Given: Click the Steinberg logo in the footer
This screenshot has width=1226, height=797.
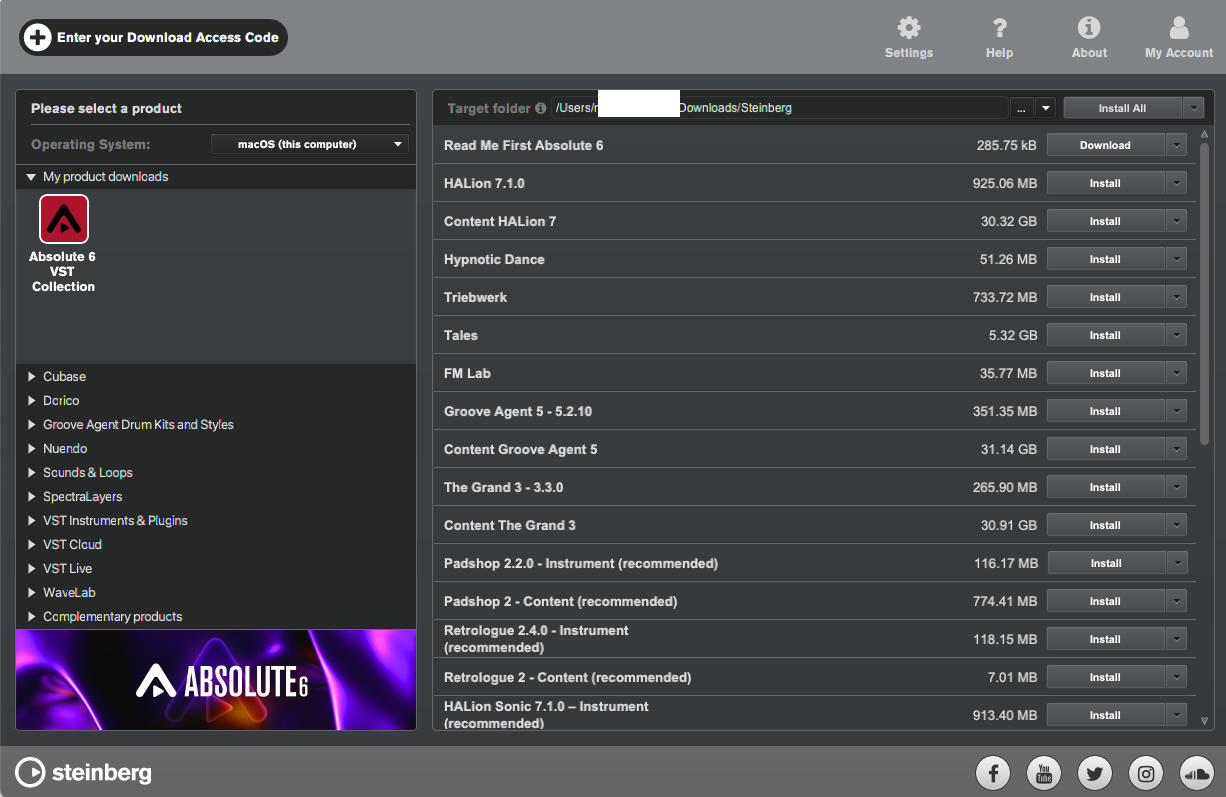Looking at the screenshot, I should 83,772.
